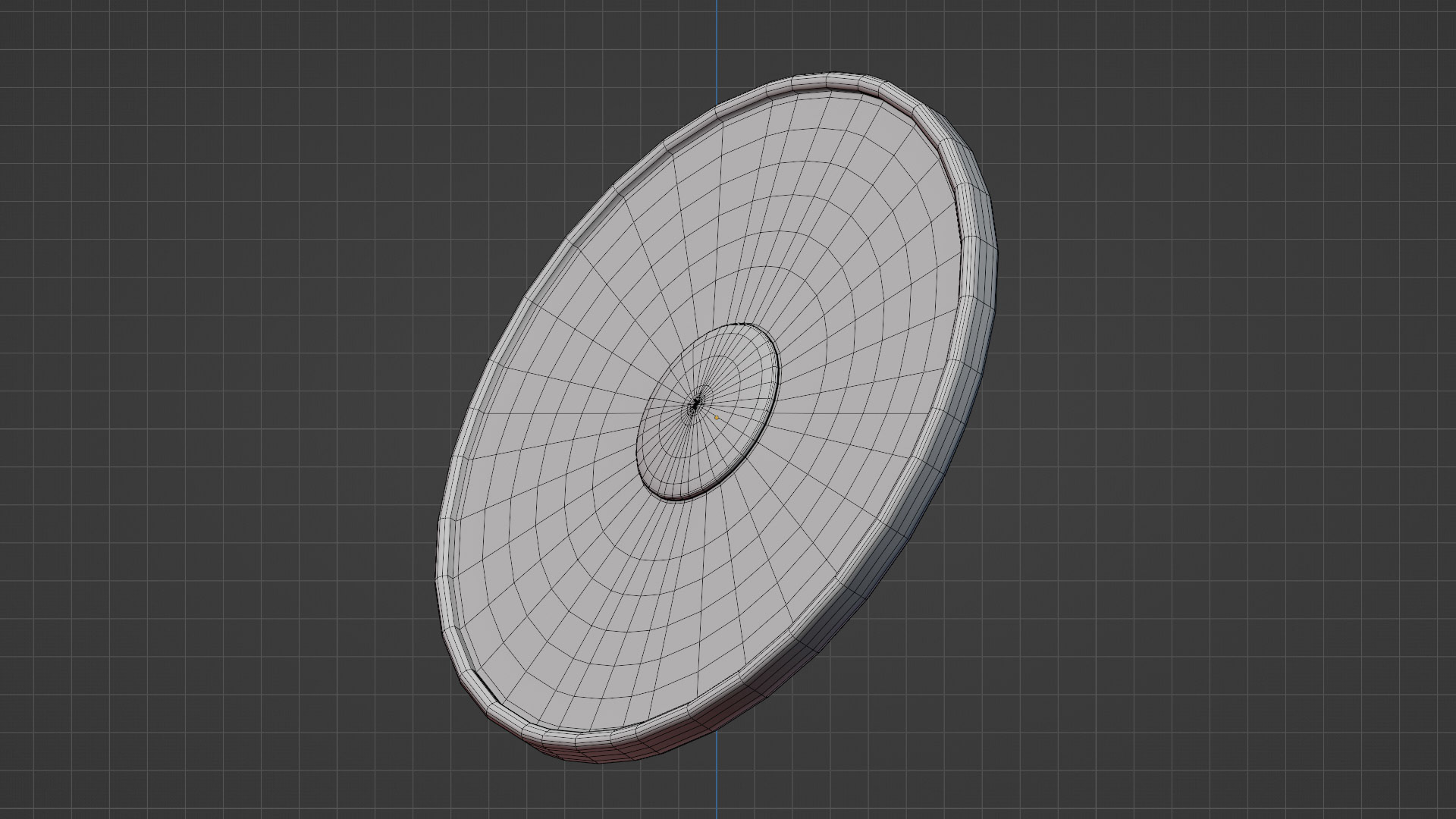Click empty grid space right of the disc
Viewport: 1456px width, 819px height.
[1213, 409]
